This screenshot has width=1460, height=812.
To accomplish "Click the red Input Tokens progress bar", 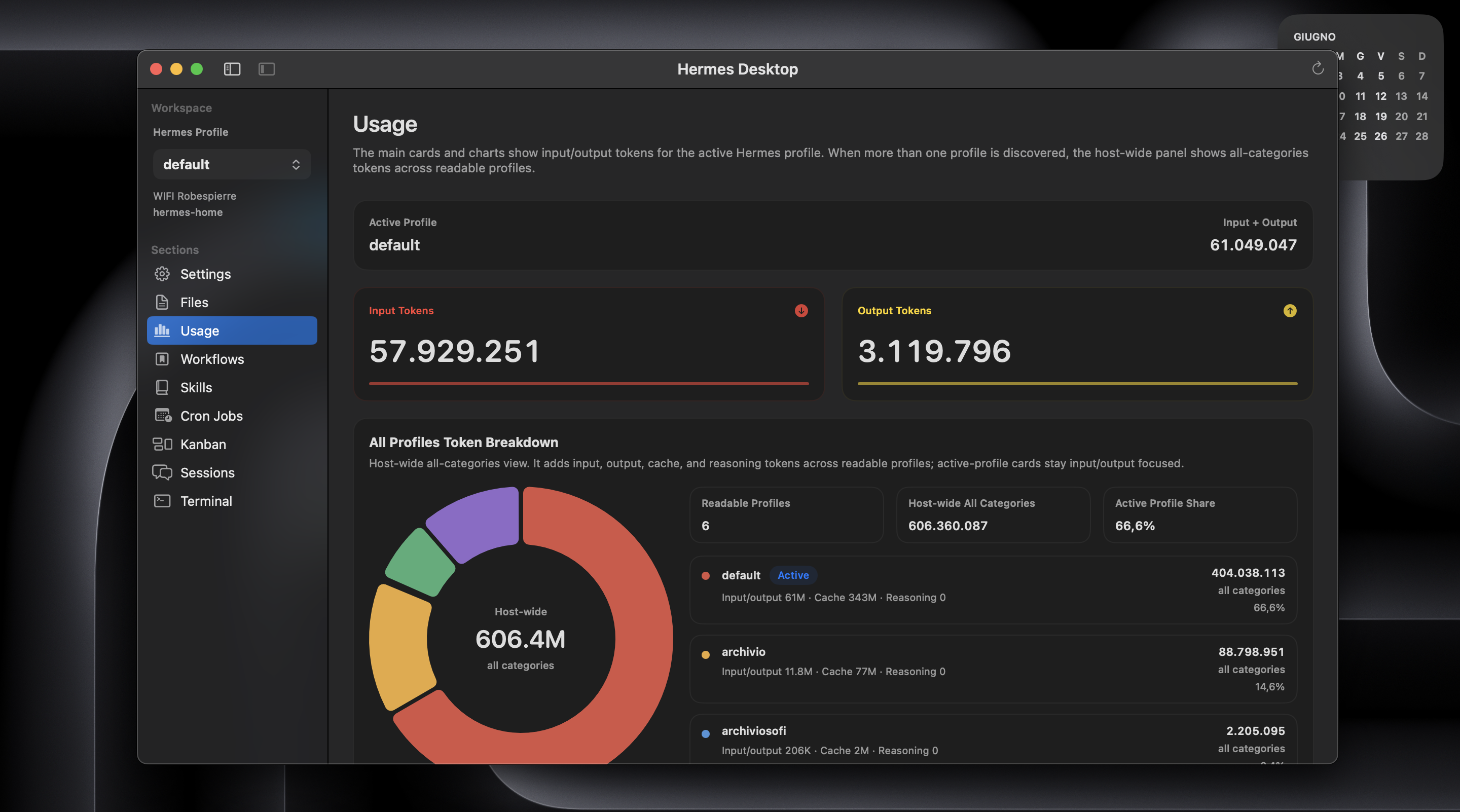I will coord(588,384).
